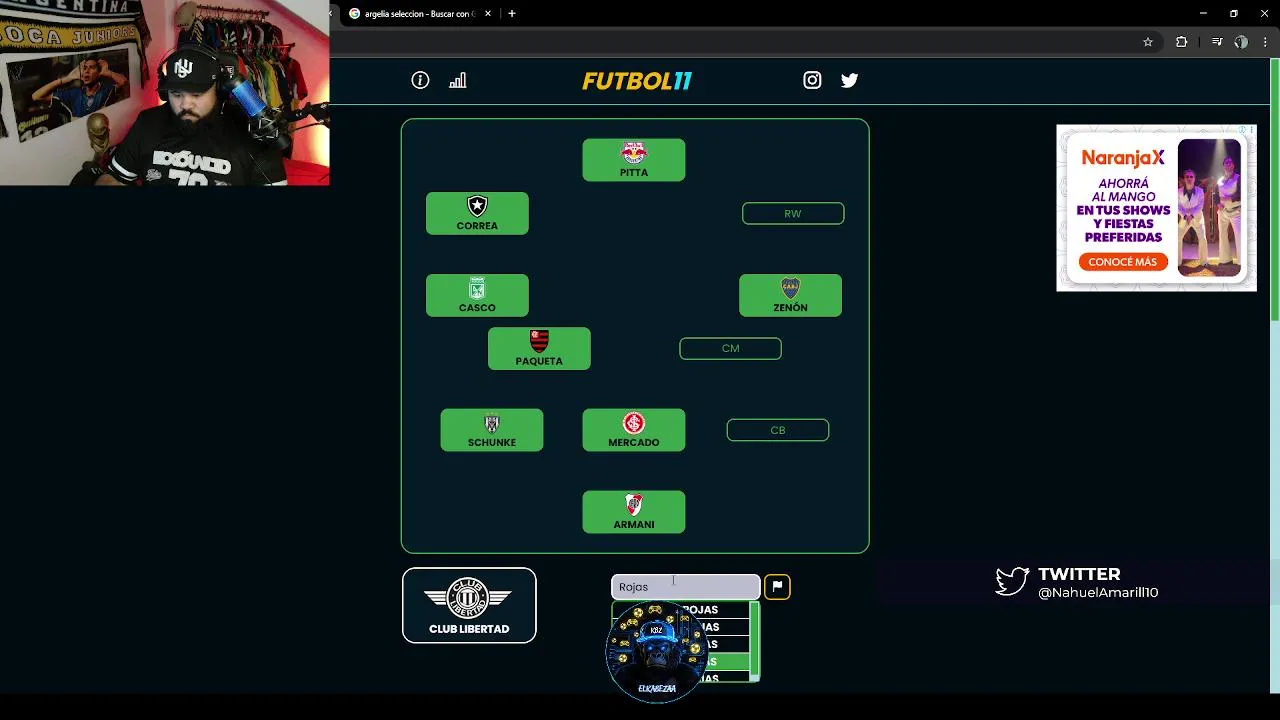Select the Schunke player slot
1280x720 pixels.
[492, 430]
